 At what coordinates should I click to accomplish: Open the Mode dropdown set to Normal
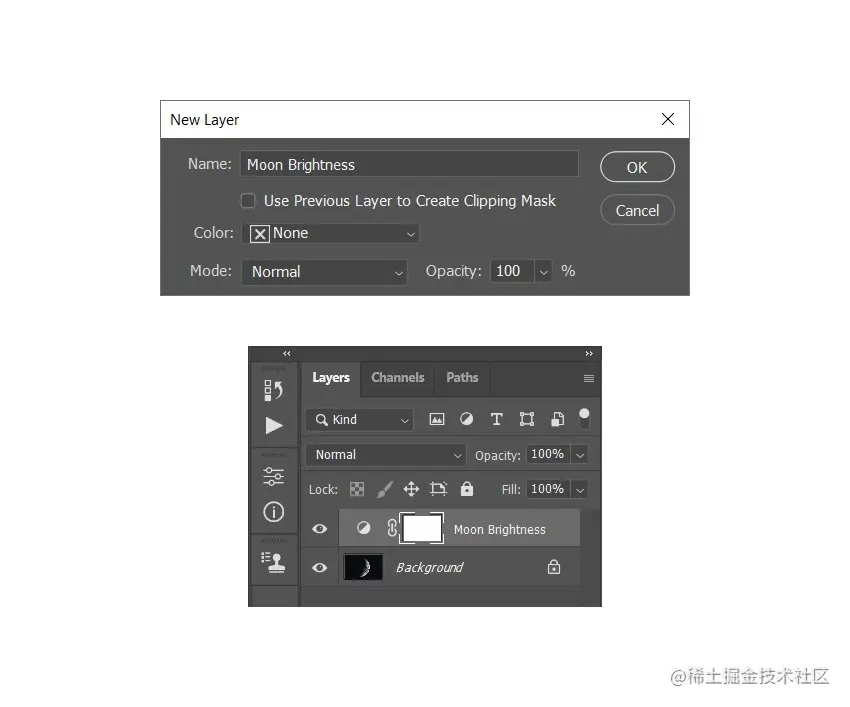point(324,271)
